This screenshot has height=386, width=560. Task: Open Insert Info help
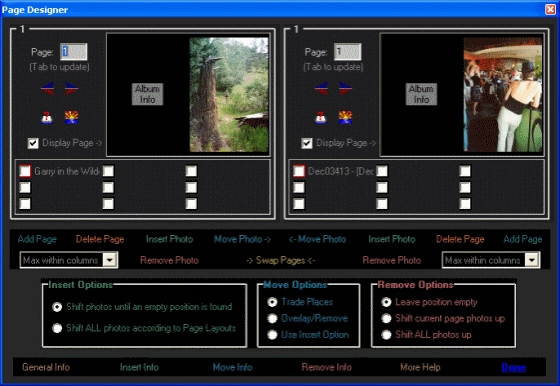pyautogui.click(x=139, y=367)
